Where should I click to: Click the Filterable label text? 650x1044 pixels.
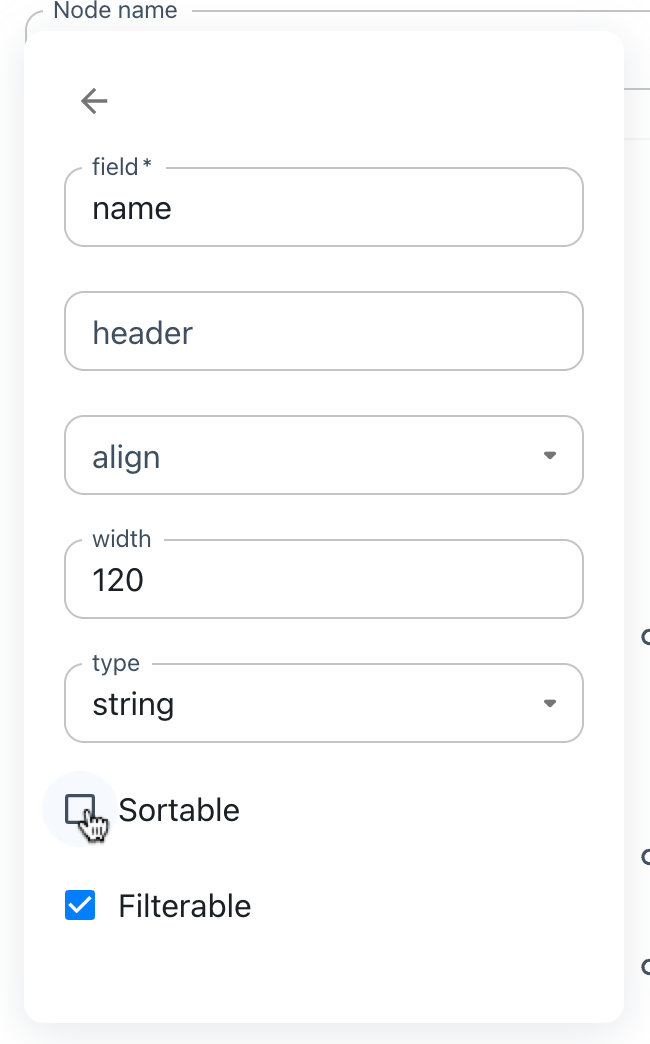185,906
